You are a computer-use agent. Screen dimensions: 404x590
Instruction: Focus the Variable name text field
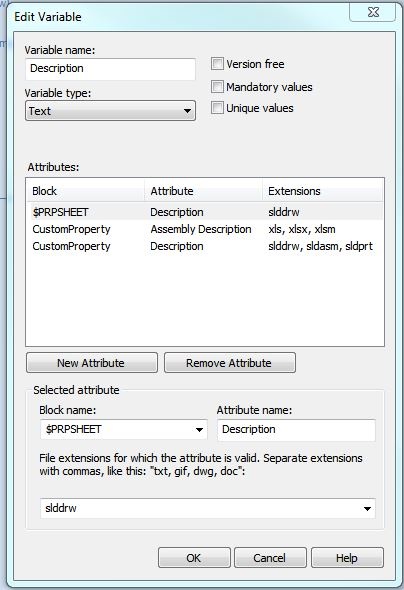coord(110,69)
